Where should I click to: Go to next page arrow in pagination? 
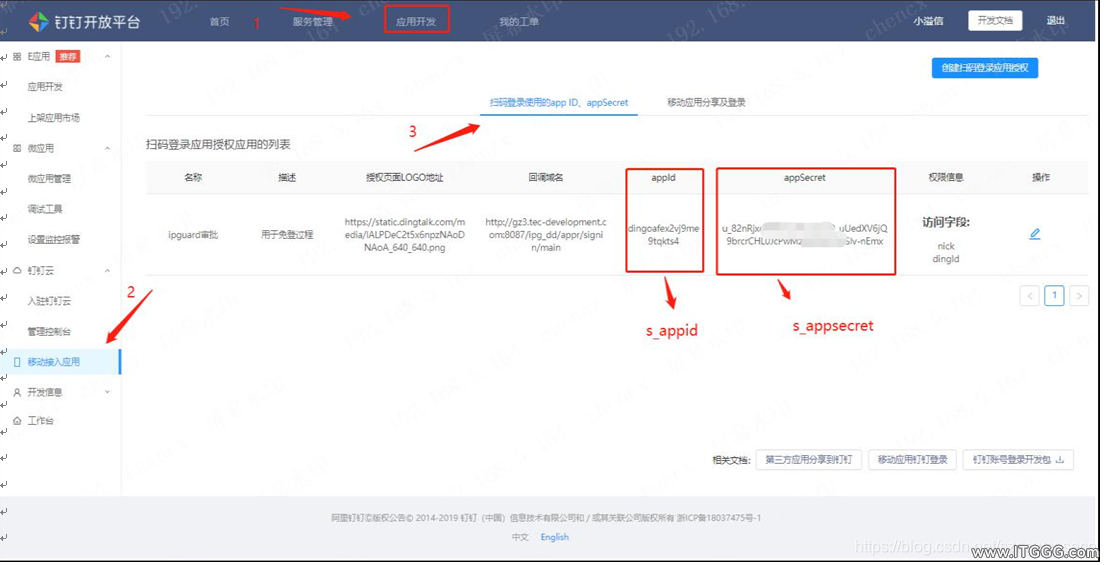point(1079,296)
